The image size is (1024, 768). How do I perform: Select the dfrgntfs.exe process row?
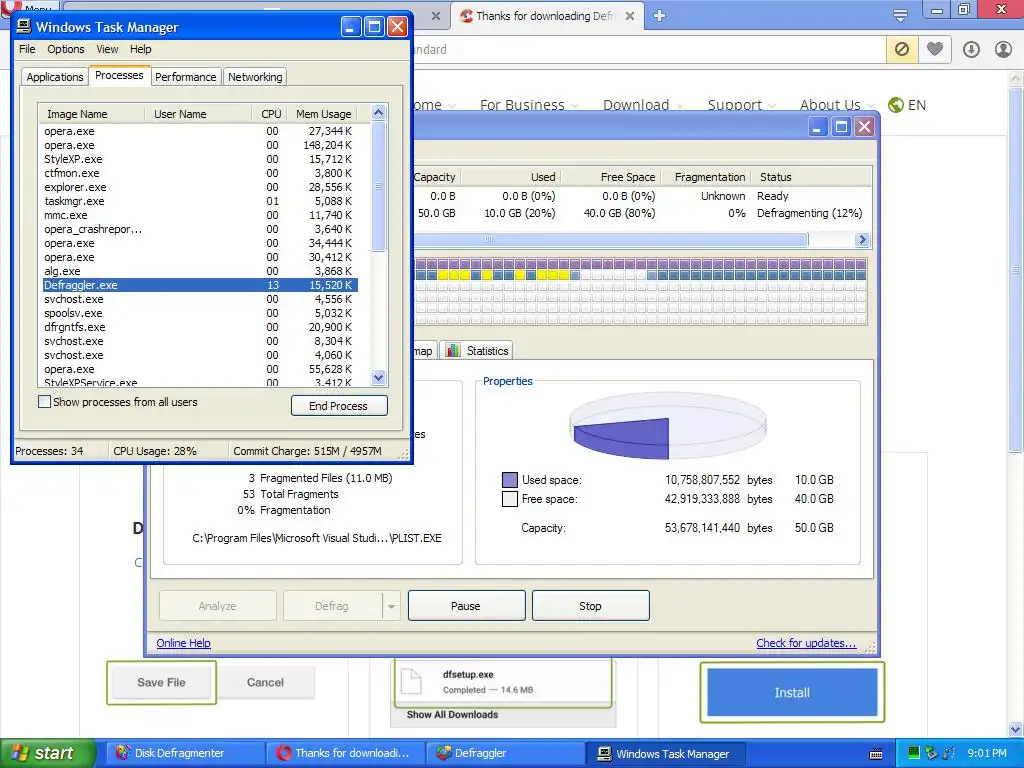(200, 327)
